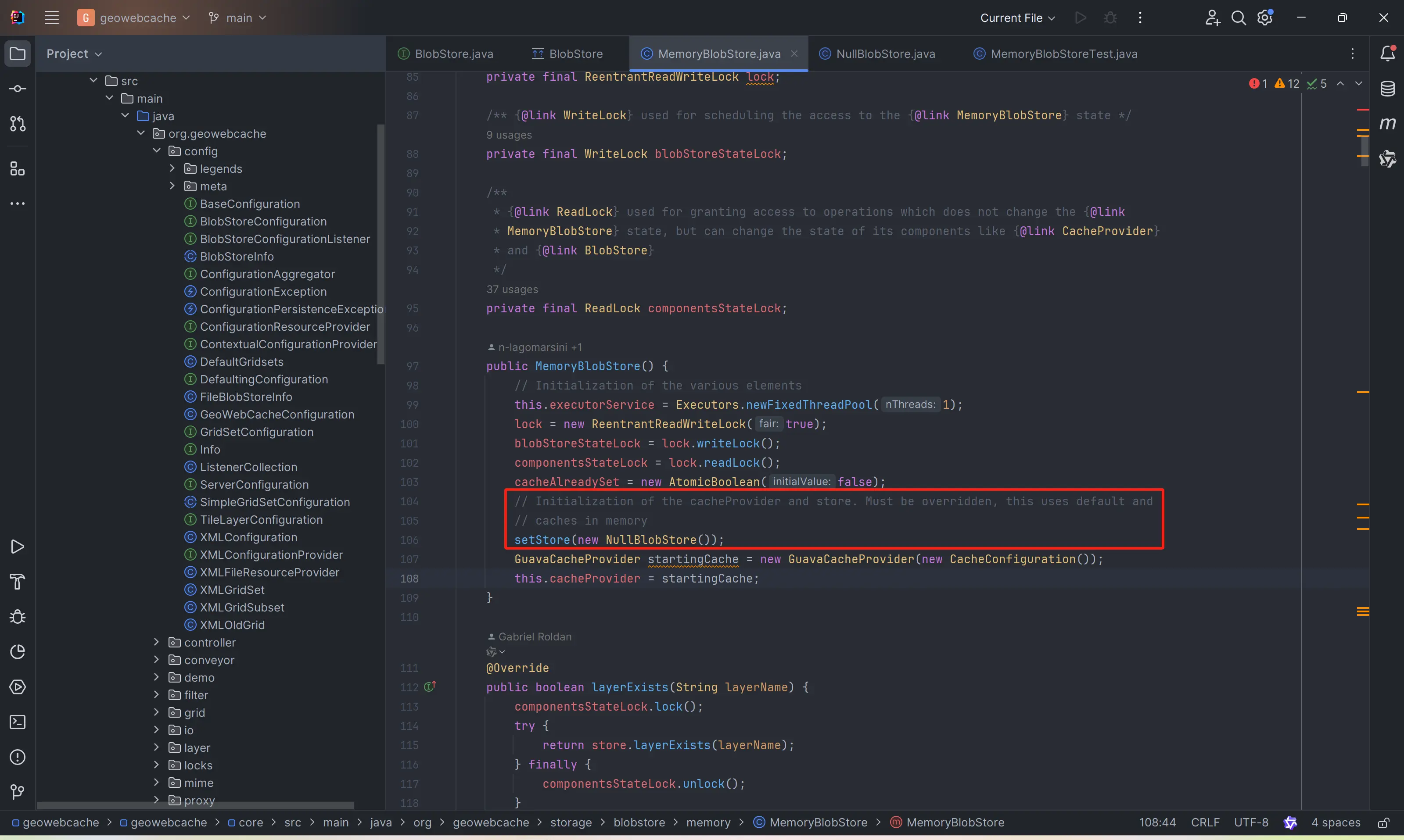
Task: Open the Notifications bell icon
Action: coord(1388,54)
